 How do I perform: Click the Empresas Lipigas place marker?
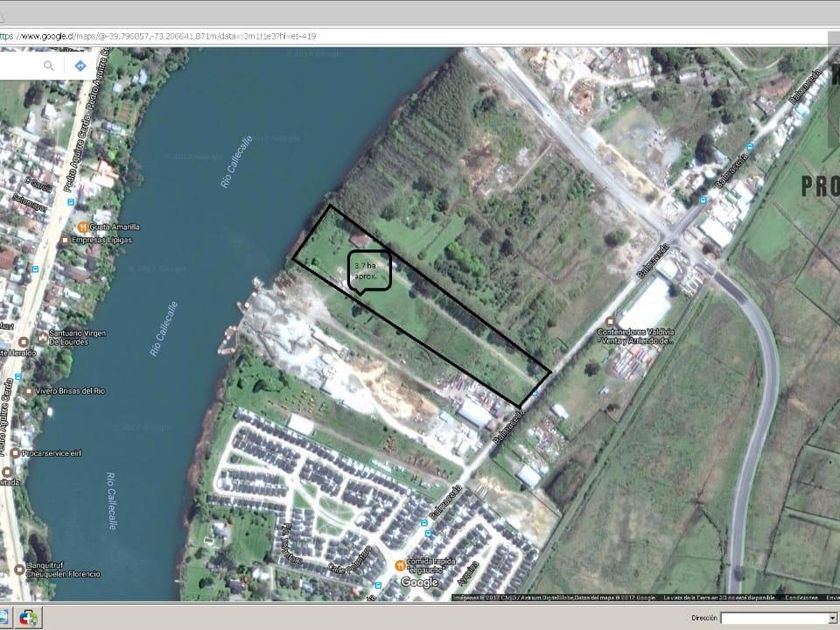pyautogui.click(x=65, y=240)
